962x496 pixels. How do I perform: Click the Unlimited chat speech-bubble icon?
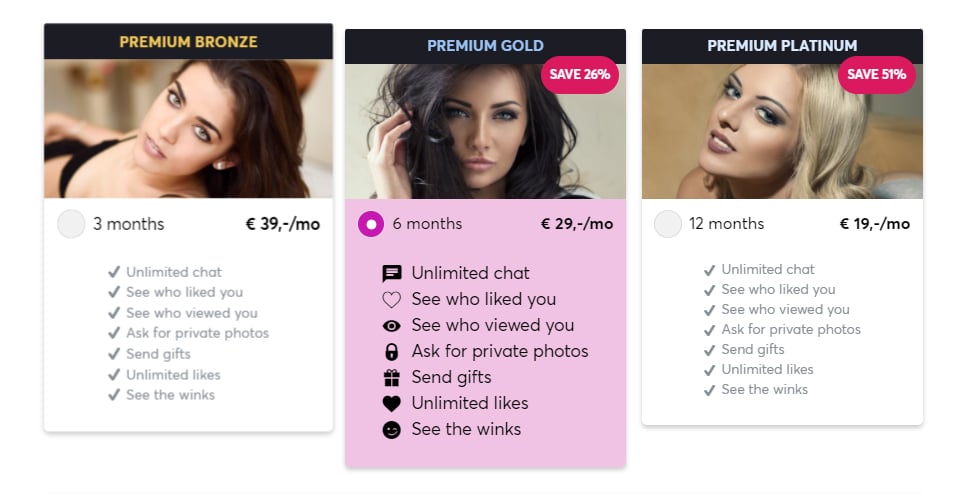click(392, 273)
